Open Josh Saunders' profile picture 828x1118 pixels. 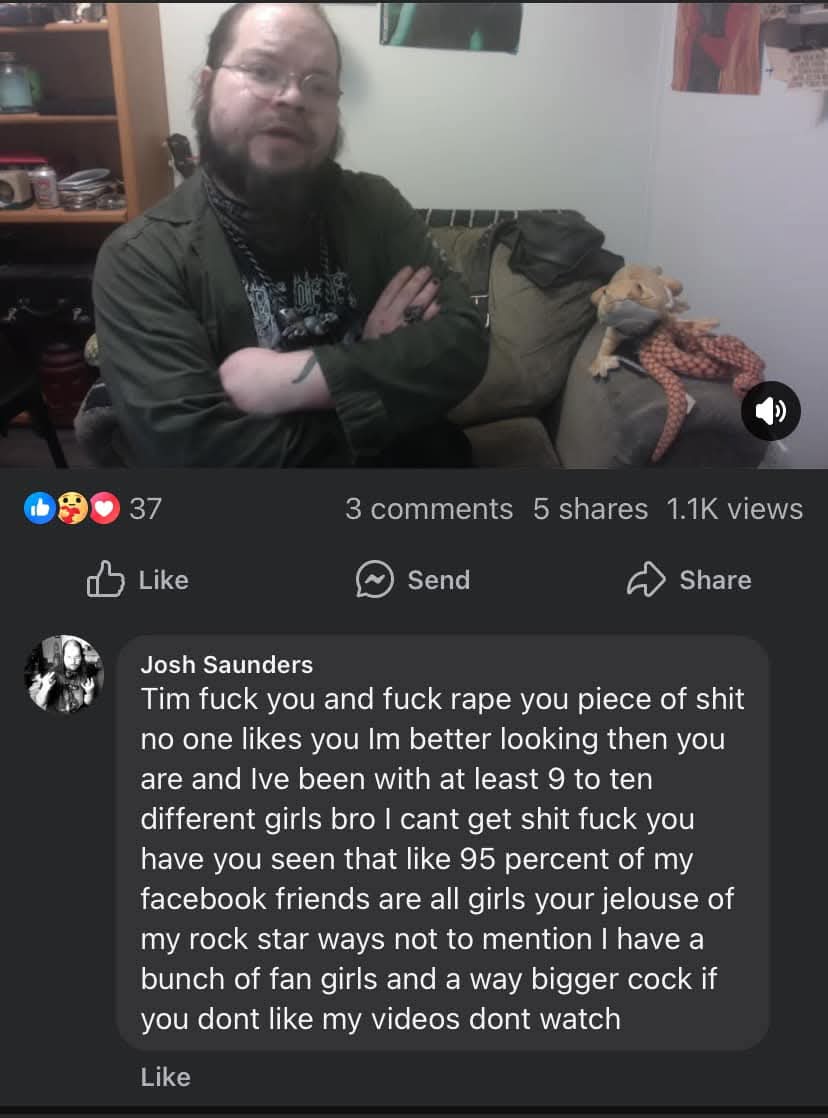(x=64, y=674)
